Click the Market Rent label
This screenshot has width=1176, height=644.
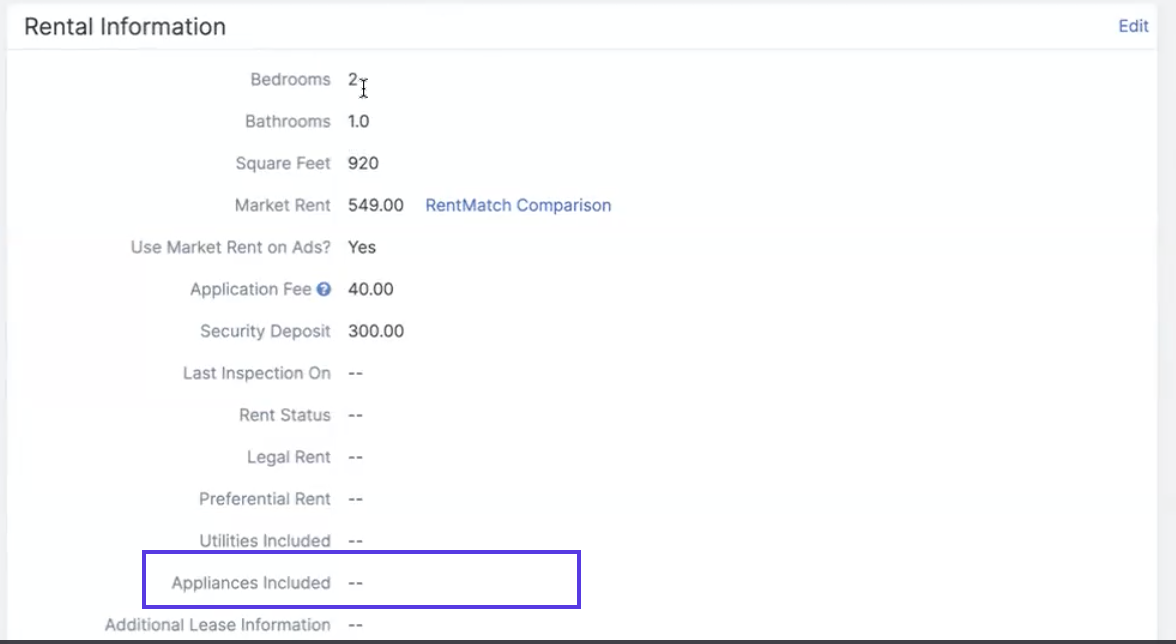[x=282, y=205]
